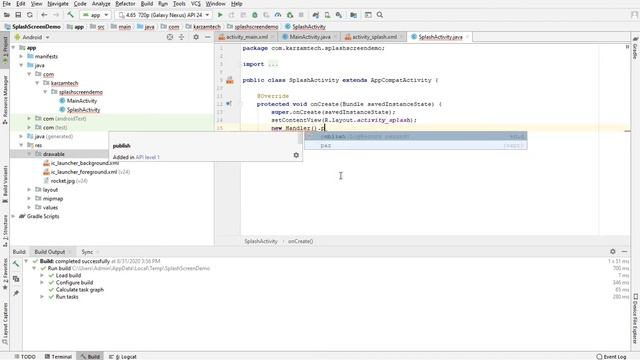This screenshot has width=640, height=360.
Task: Click the Search Everywhere magnifier icon
Action: tap(380, 15)
